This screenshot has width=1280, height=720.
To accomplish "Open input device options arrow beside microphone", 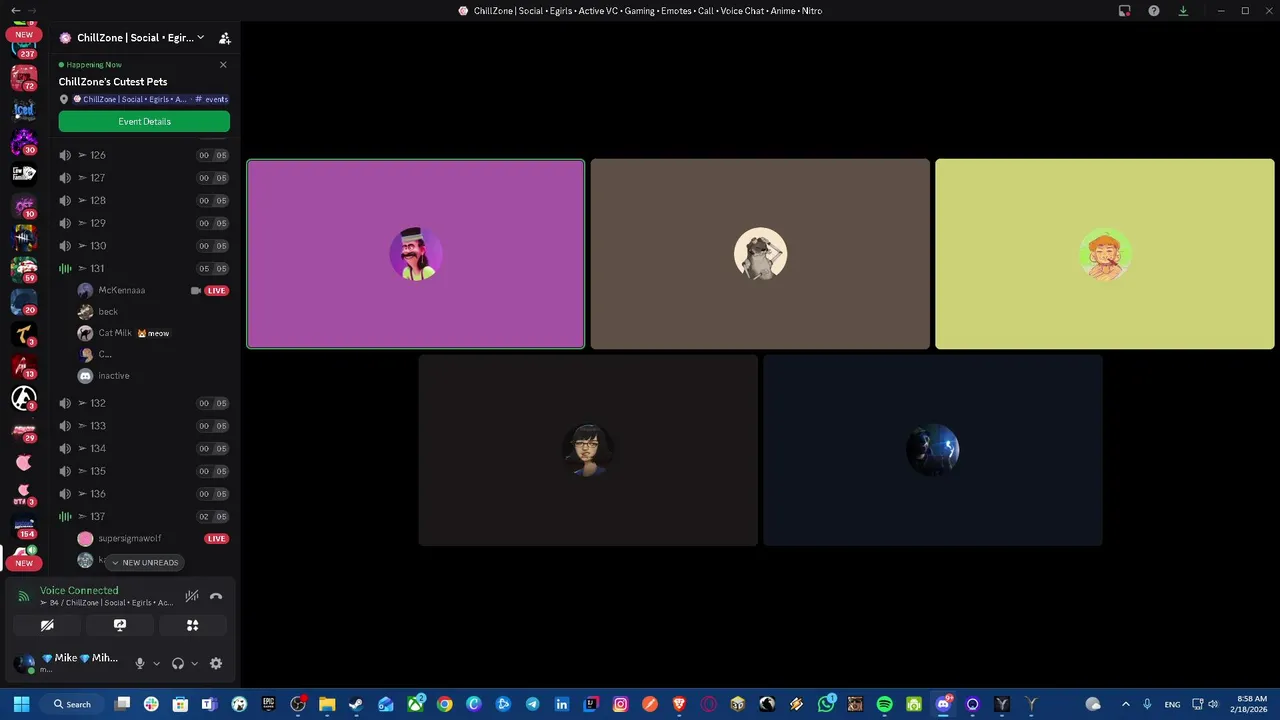I will pyautogui.click(x=156, y=663).
